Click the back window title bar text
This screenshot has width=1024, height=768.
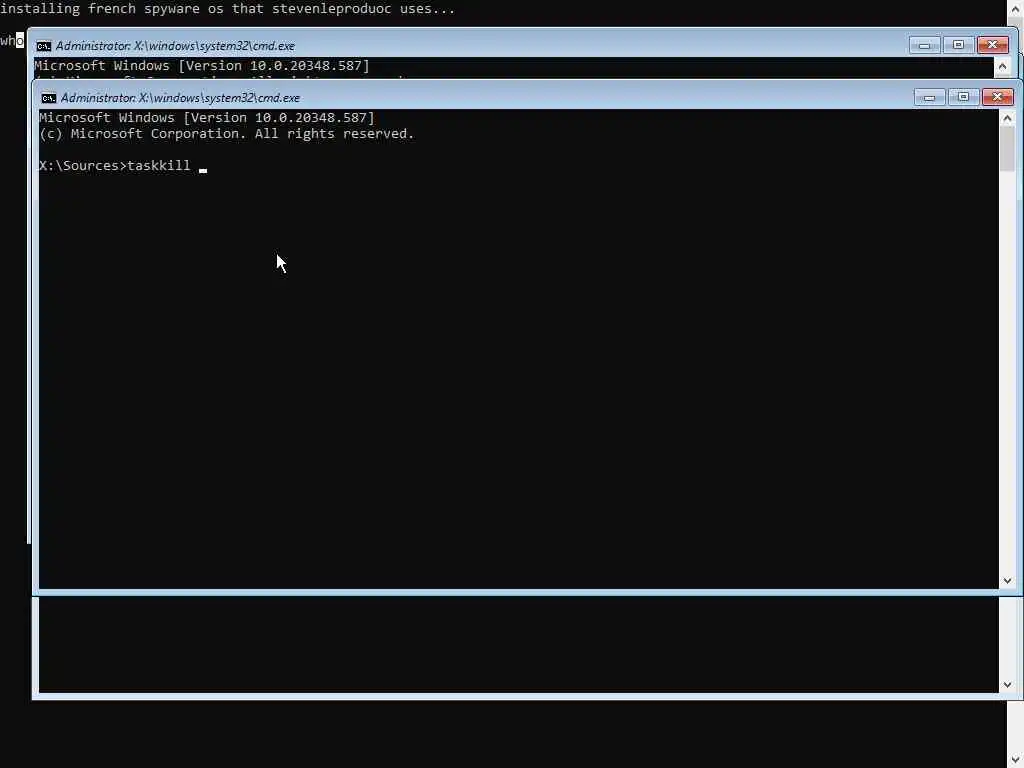[x=175, y=46]
